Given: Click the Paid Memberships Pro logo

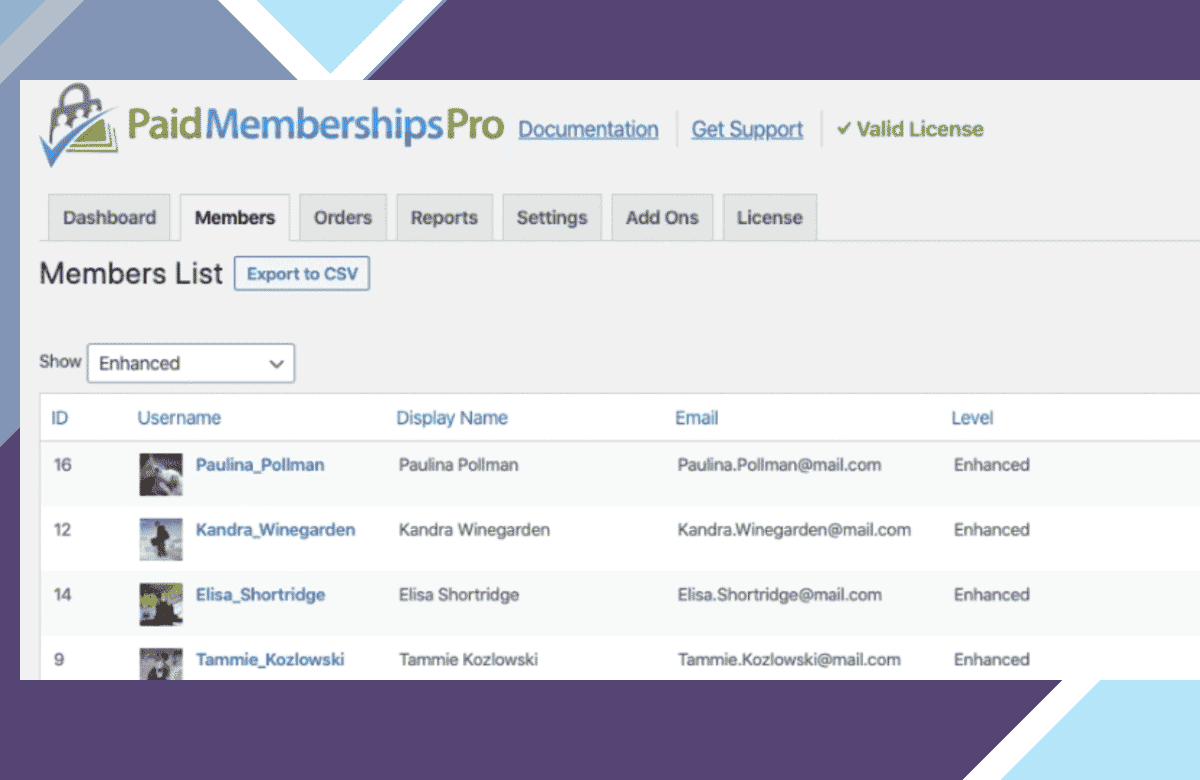Looking at the screenshot, I should (272, 127).
